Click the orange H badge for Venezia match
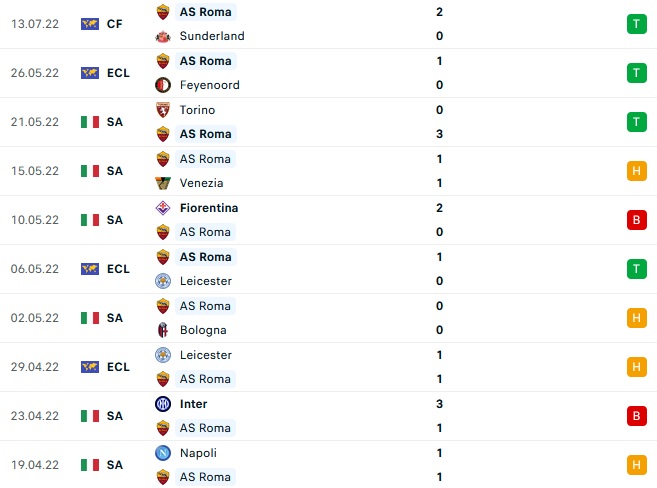The height and width of the screenshot is (488, 657). click(635, 171)
